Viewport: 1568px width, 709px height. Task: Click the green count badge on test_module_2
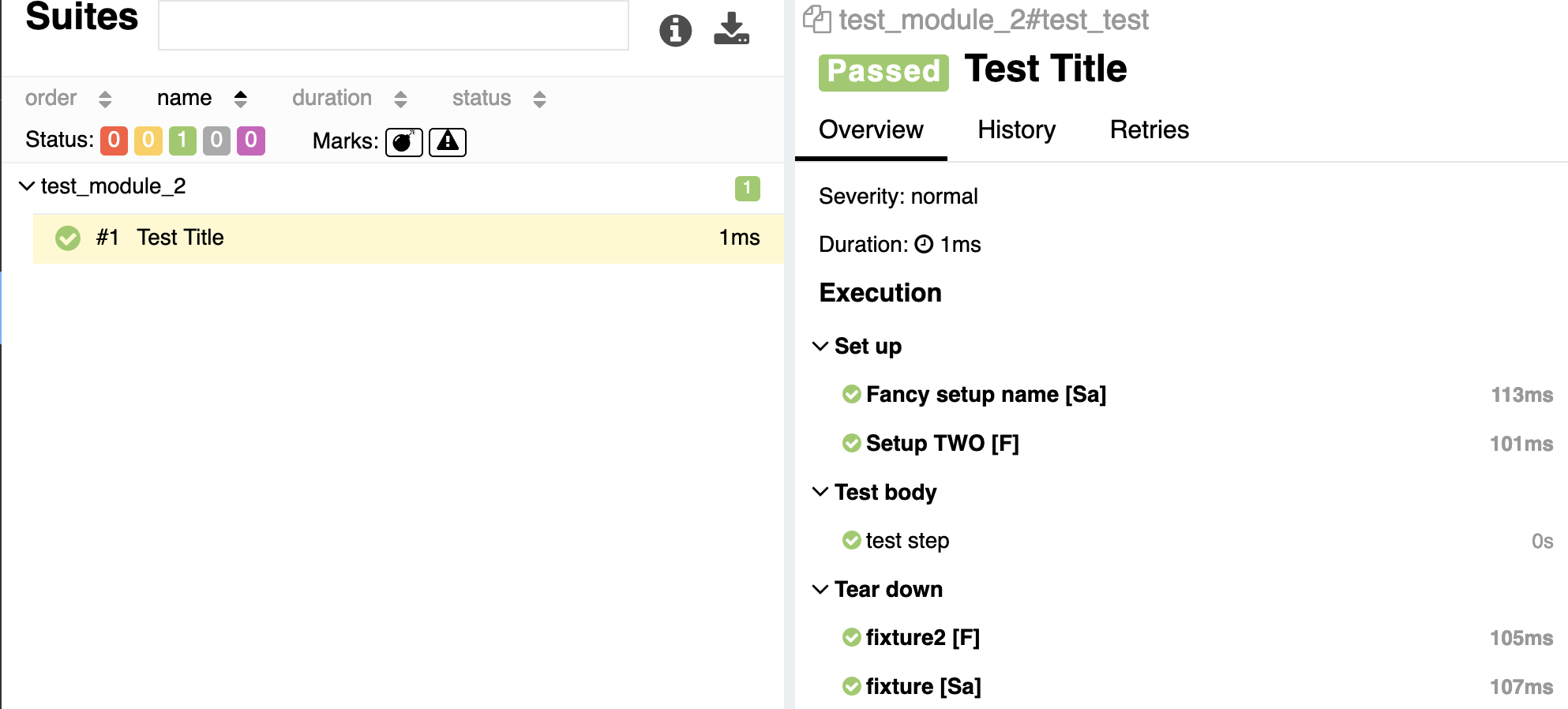click(747, 188)
